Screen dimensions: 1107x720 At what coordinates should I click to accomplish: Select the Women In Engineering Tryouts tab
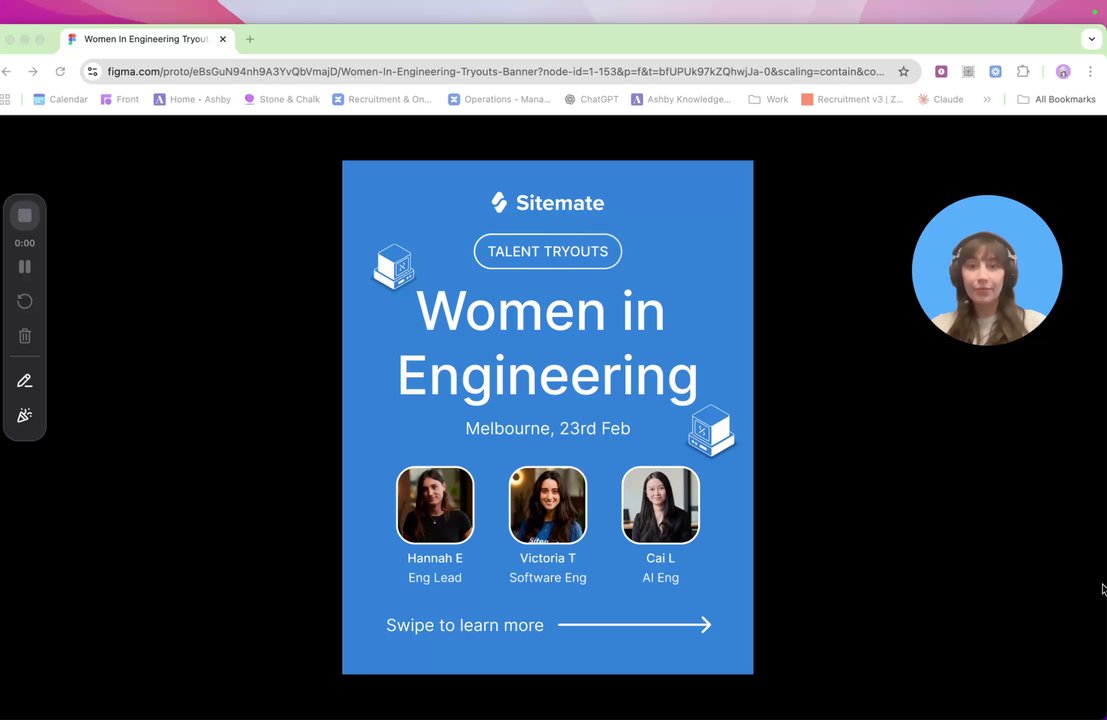(x=147, y=40)
